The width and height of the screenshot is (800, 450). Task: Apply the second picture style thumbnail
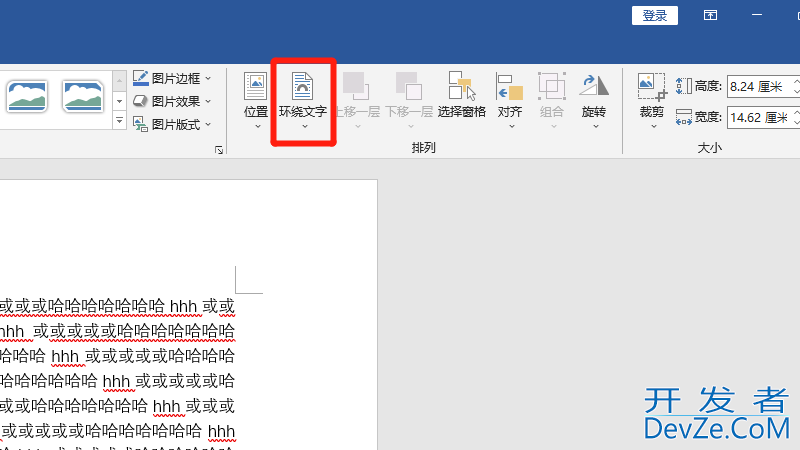tap(83, 96)
